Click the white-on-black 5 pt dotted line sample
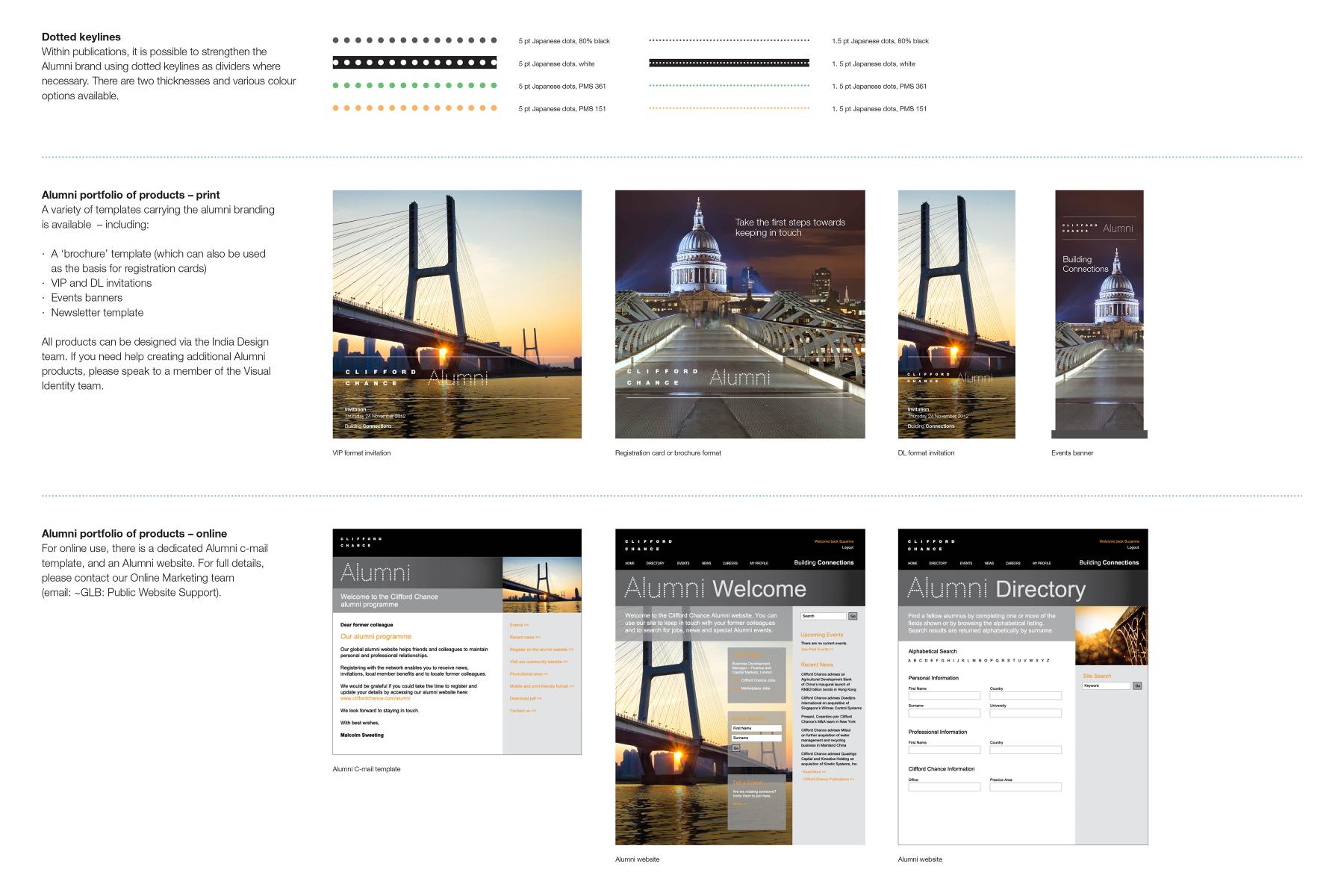 click(415, 63)
